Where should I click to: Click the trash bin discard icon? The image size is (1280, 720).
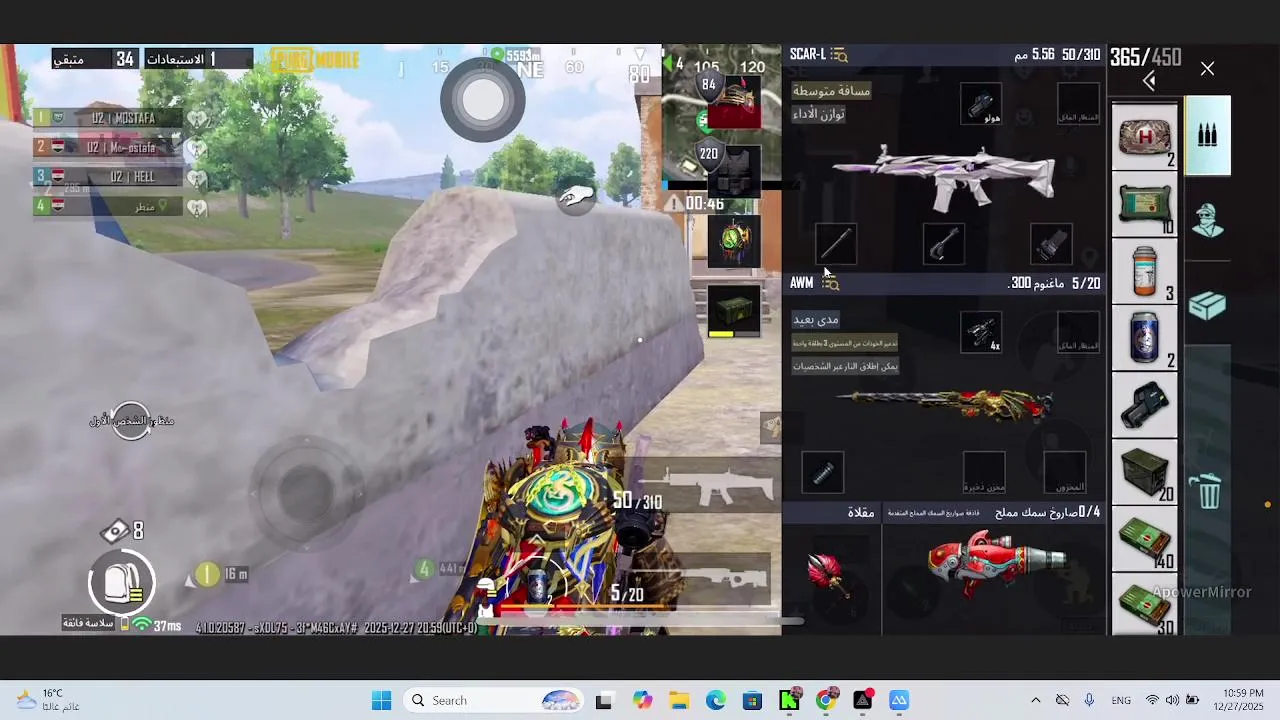1208,491
